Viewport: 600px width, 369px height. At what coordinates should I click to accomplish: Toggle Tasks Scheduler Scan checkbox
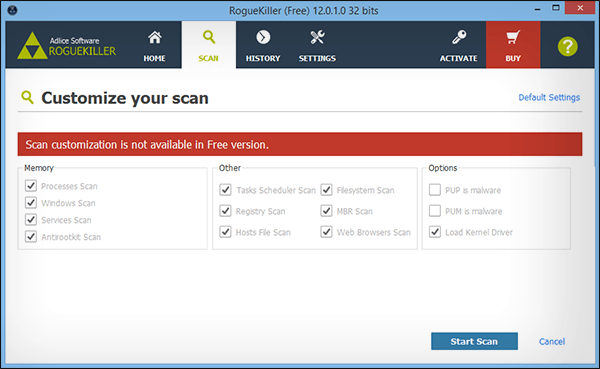(x=225, y=190)
